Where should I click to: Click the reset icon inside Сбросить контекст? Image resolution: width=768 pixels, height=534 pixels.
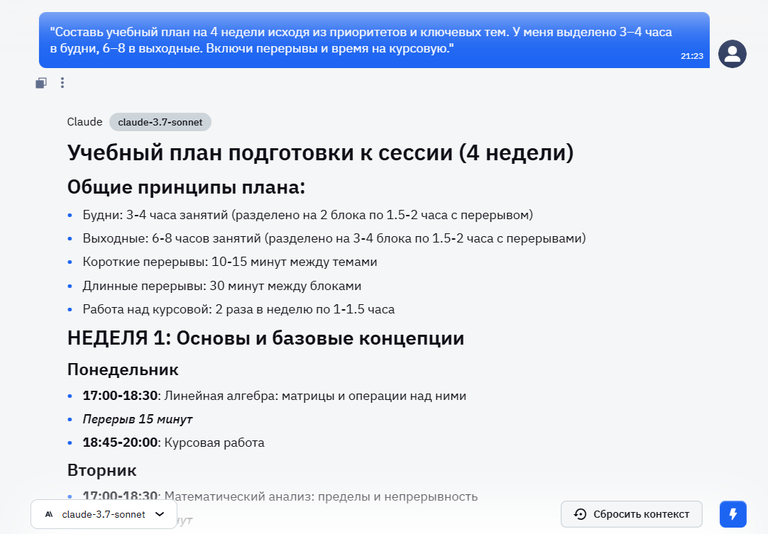point(580,514)
